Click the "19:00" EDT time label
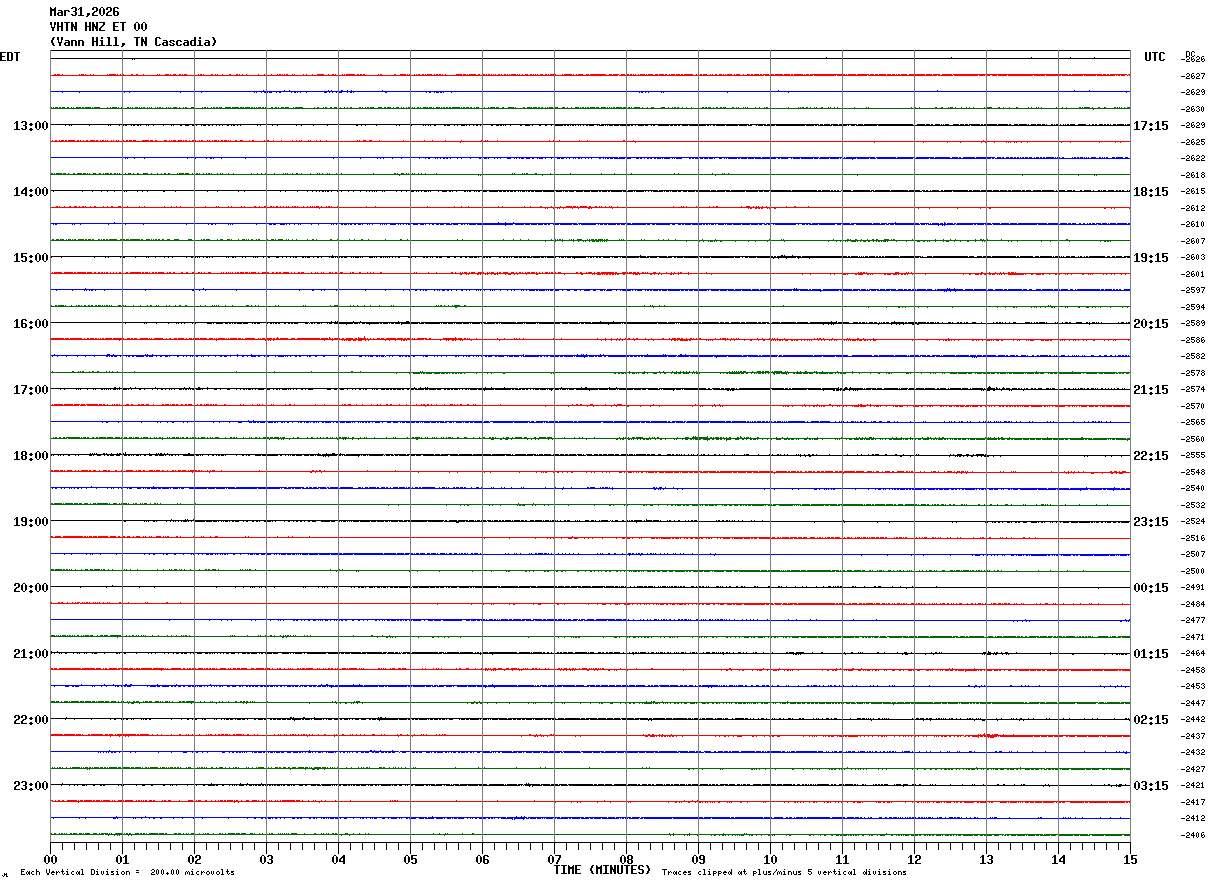 pos(31,522)
